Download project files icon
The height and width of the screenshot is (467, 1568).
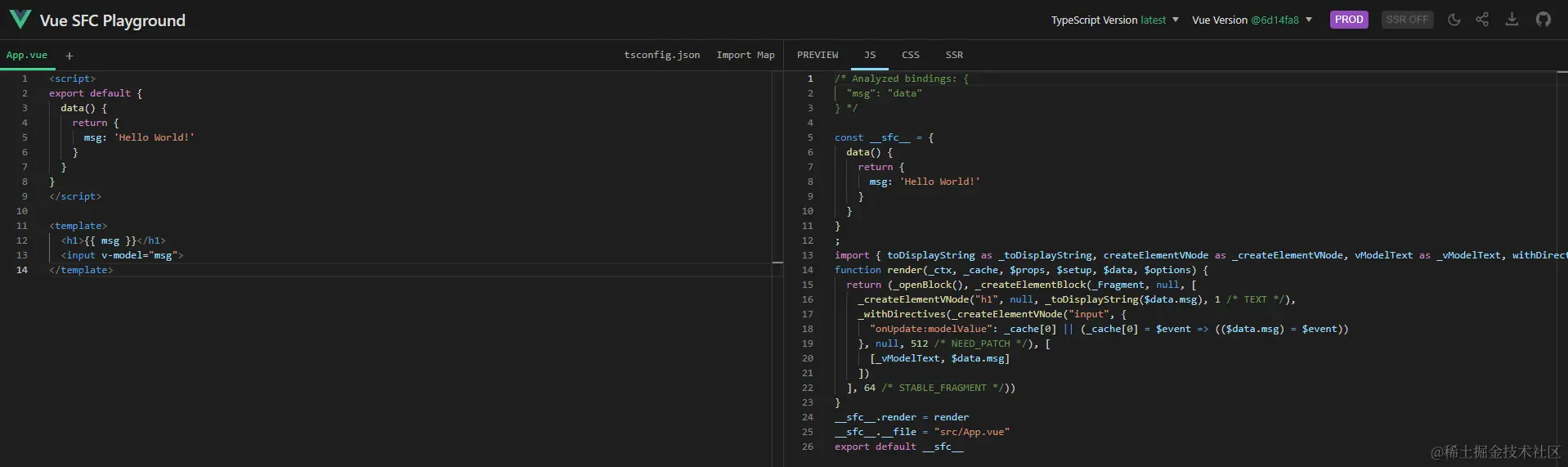click(1512, 20)
